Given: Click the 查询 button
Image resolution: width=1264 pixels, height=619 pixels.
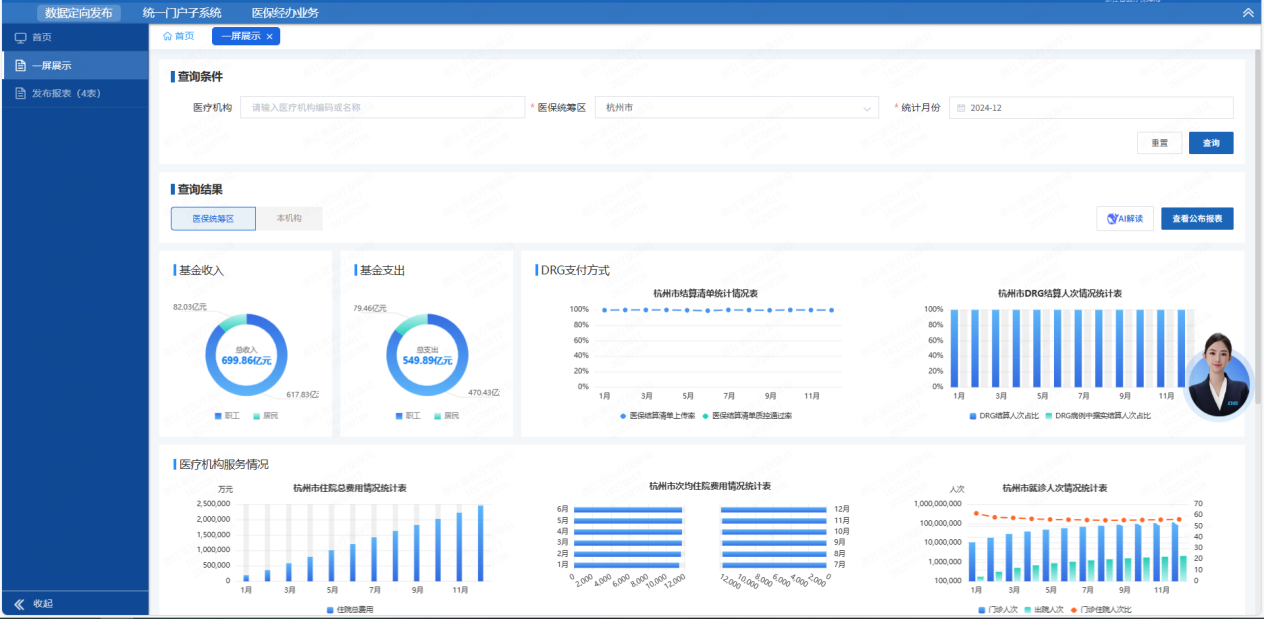Looking at the screenshot, I should (1211, 143).
